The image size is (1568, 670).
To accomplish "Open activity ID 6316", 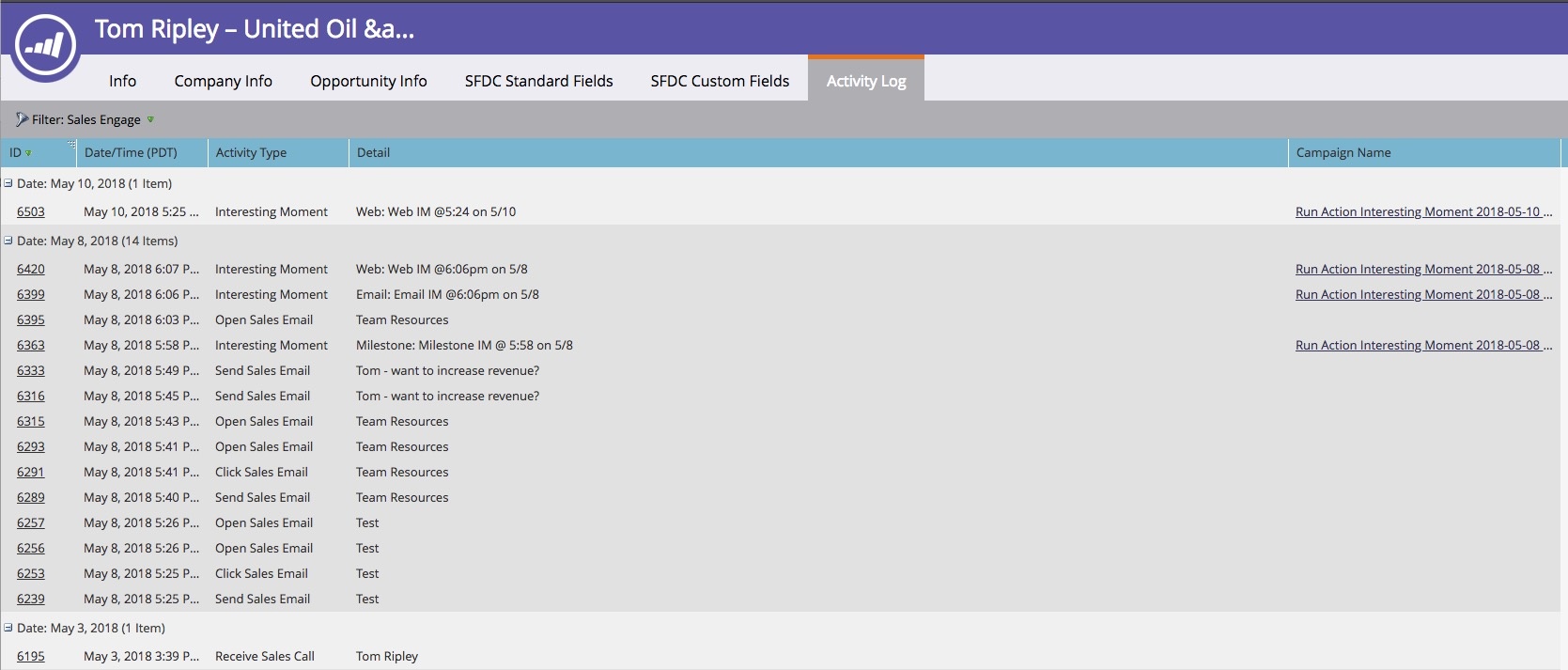I will (31, 396).
